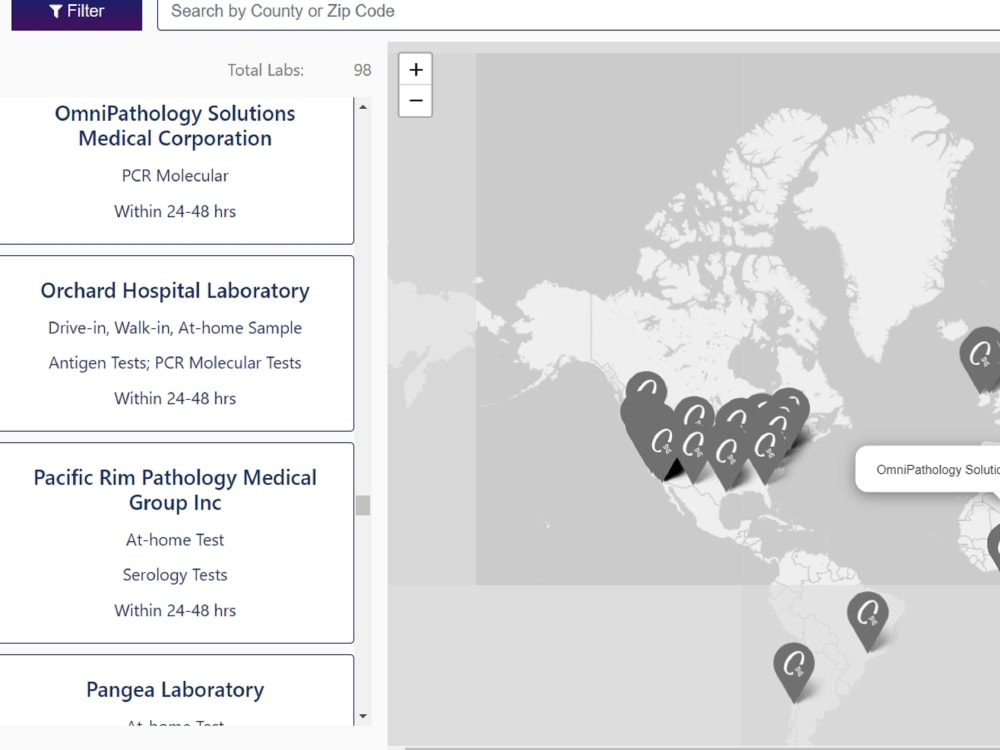
Task: Click 'Serology Tests' in Pacific Rim card
Action: click(x=175, y=575)
